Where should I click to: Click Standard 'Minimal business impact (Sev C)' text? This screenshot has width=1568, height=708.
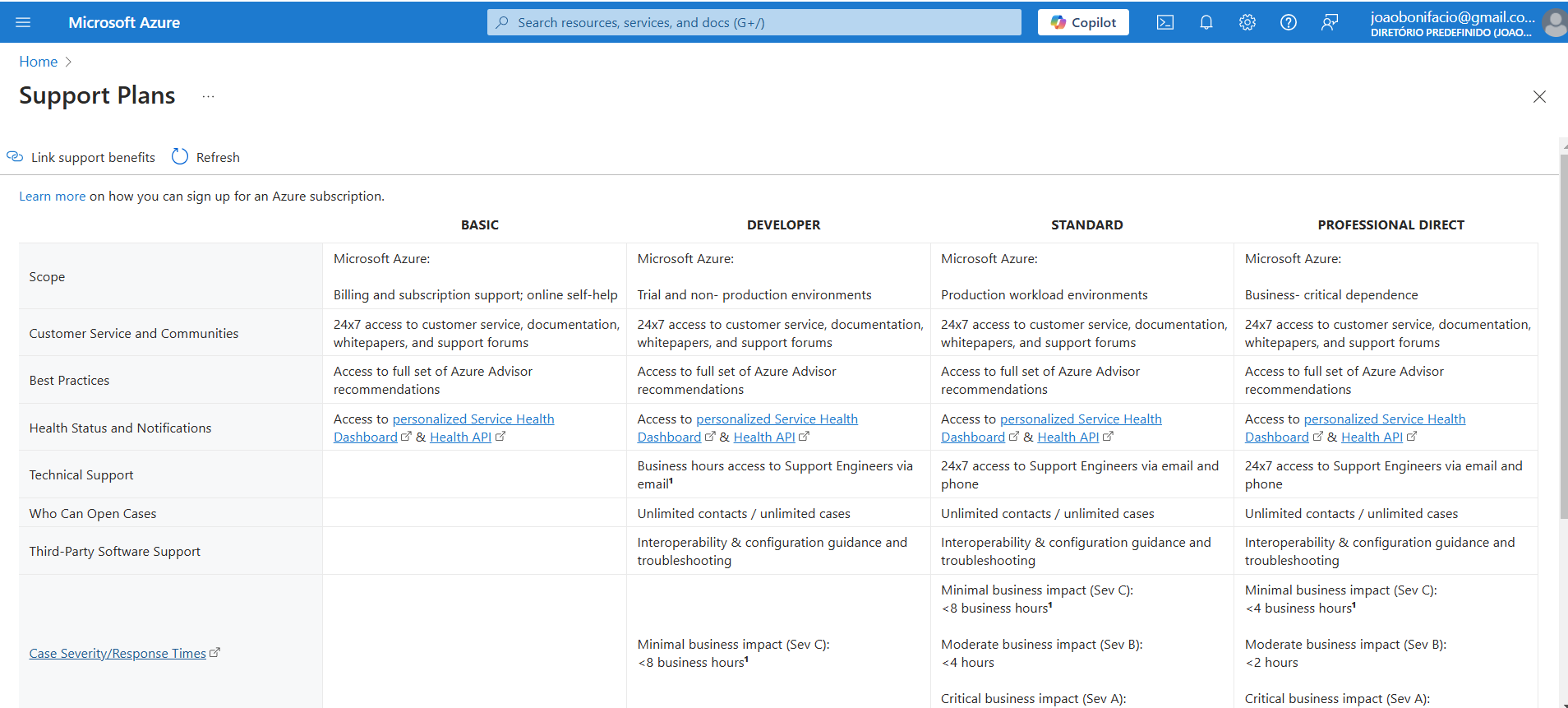point(1036,590)
